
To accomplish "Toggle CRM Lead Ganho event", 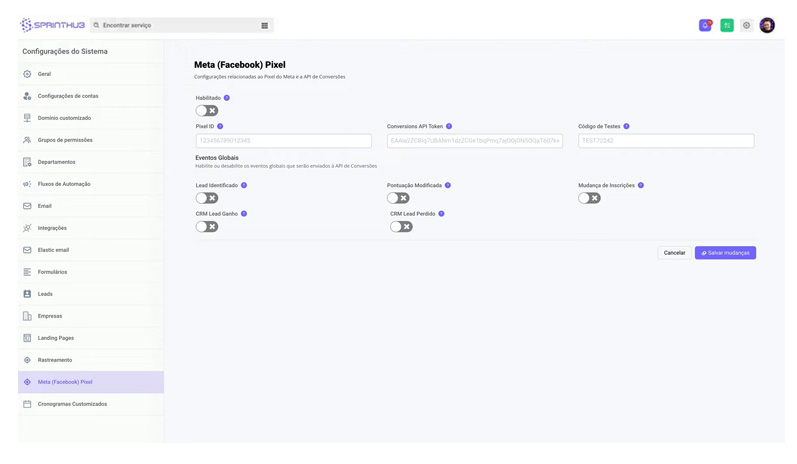I will click(207, 226).
